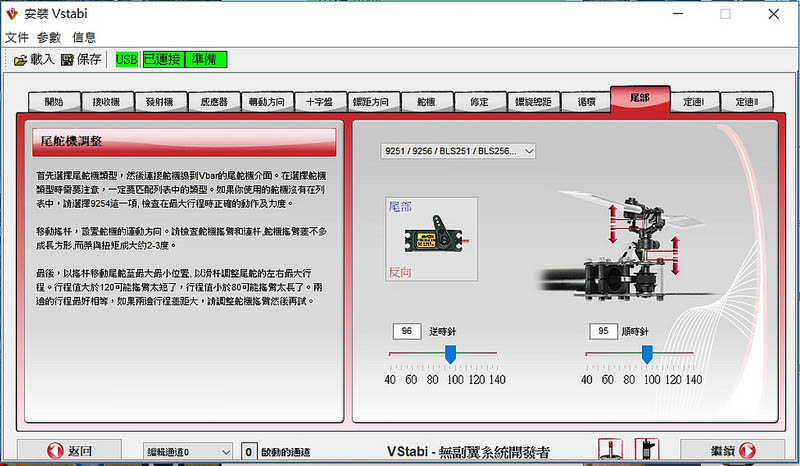Click the 順時針 label
The height and width of the screenshot is (466, 800).
point(635,332)
